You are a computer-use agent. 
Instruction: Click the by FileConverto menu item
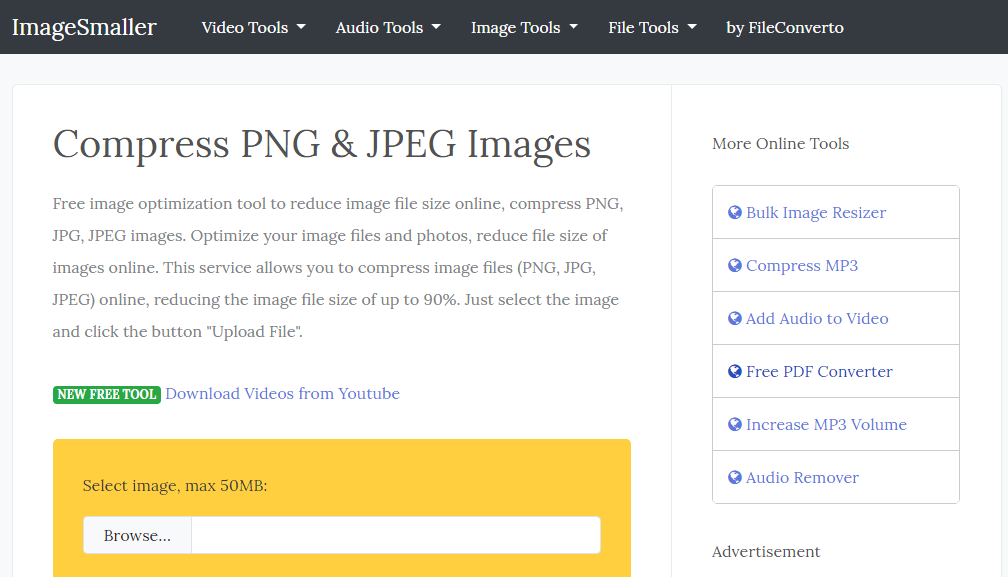click(x=785, y=27)
